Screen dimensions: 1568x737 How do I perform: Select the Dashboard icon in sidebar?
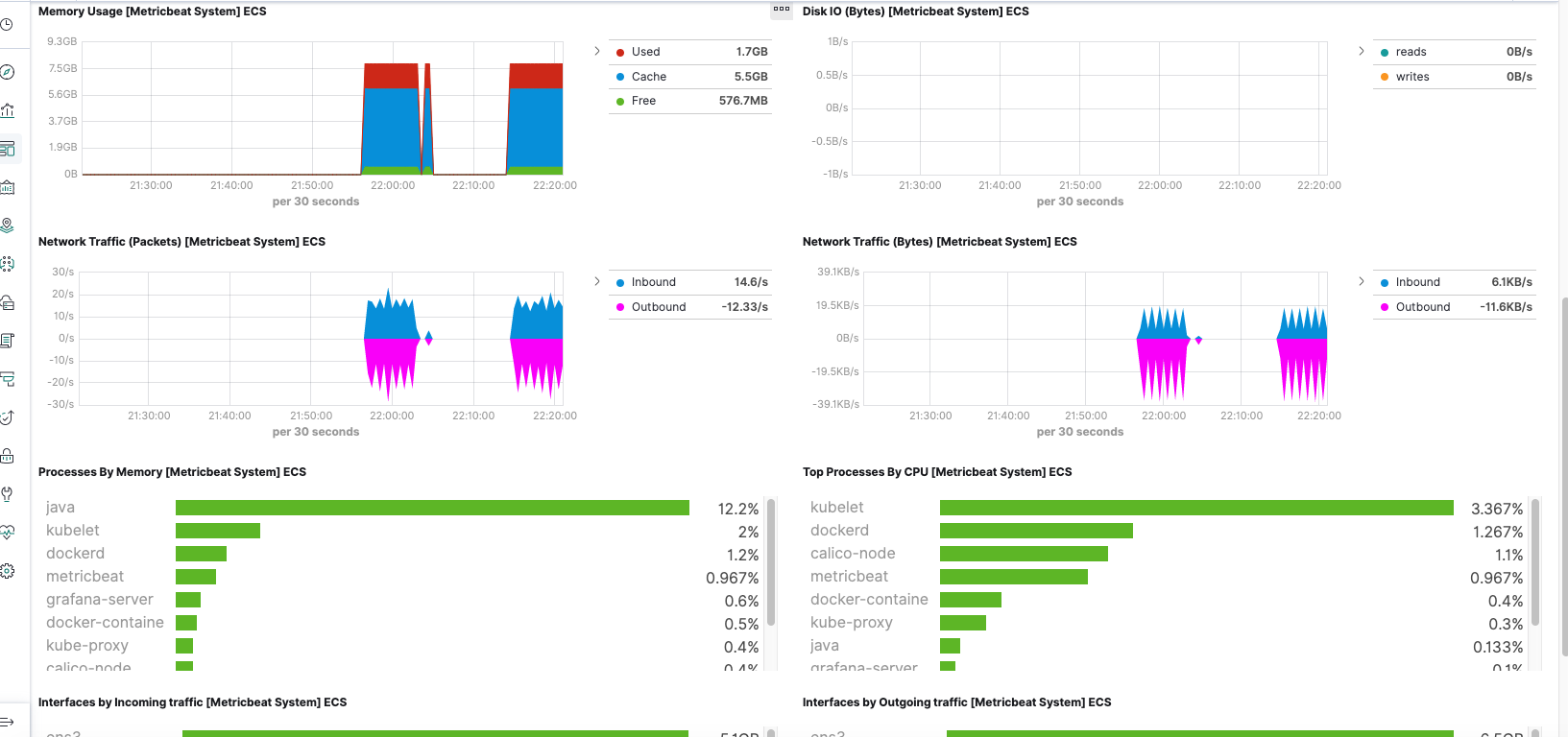coord(7,149)
